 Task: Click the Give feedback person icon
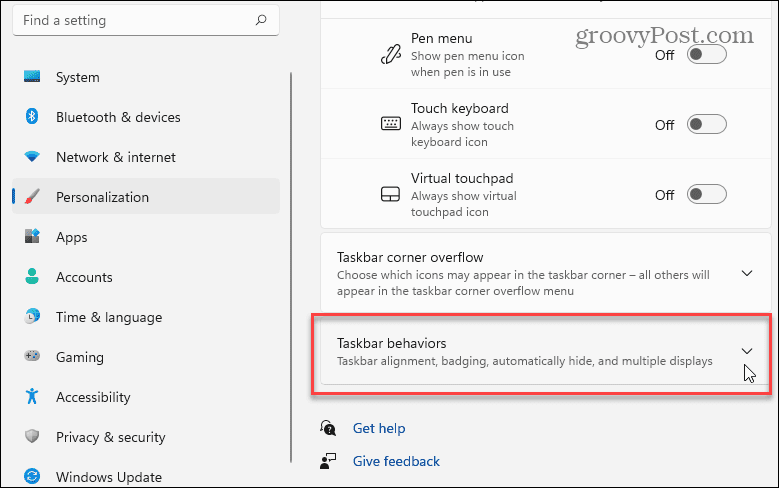pyautogui.click(x=328, y=461)
